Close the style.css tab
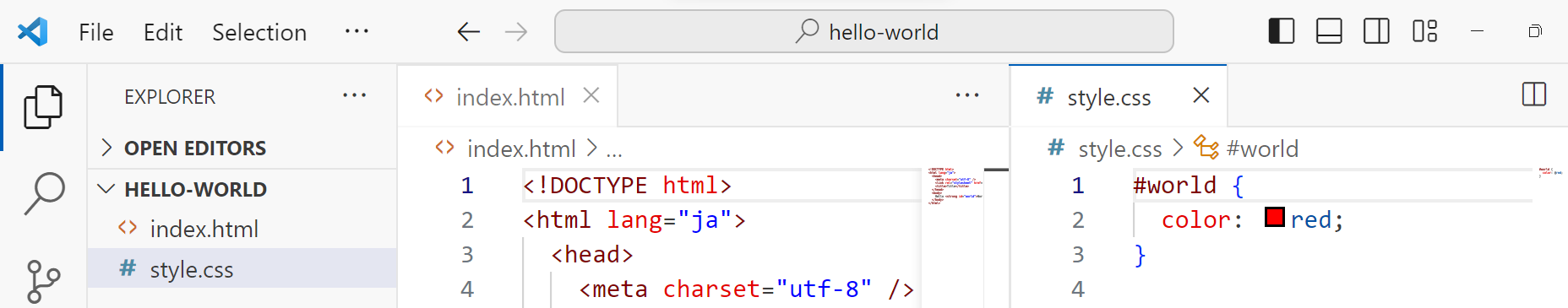 [x=1200, y=95]
